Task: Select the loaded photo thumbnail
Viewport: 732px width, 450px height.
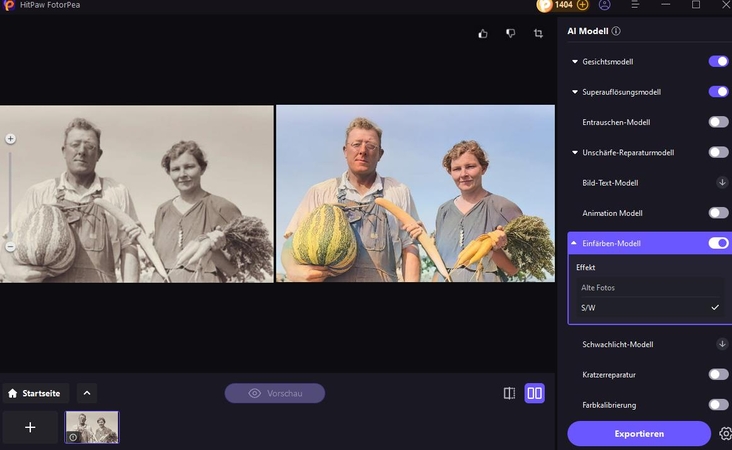Action: click(x=92, y=427)
